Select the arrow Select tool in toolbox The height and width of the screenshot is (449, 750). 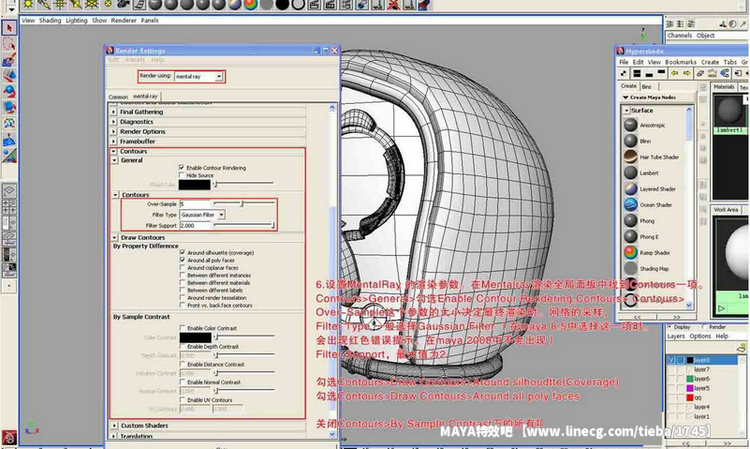click(x=9, y=28)
